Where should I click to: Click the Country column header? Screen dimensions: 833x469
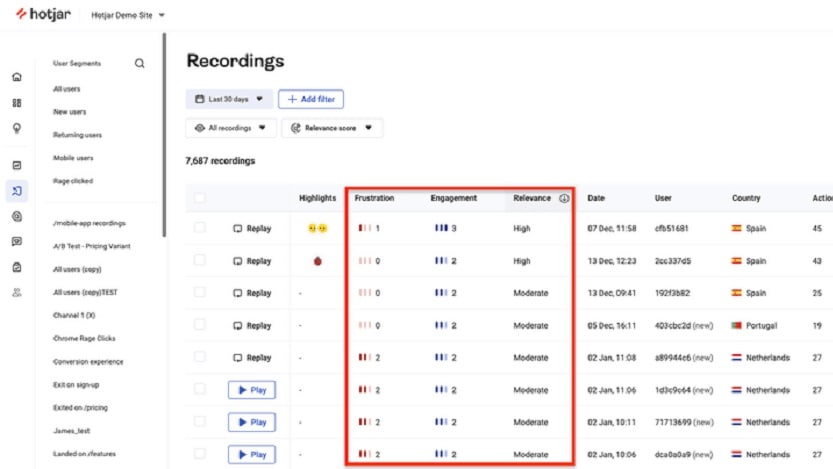coord(746,198)
